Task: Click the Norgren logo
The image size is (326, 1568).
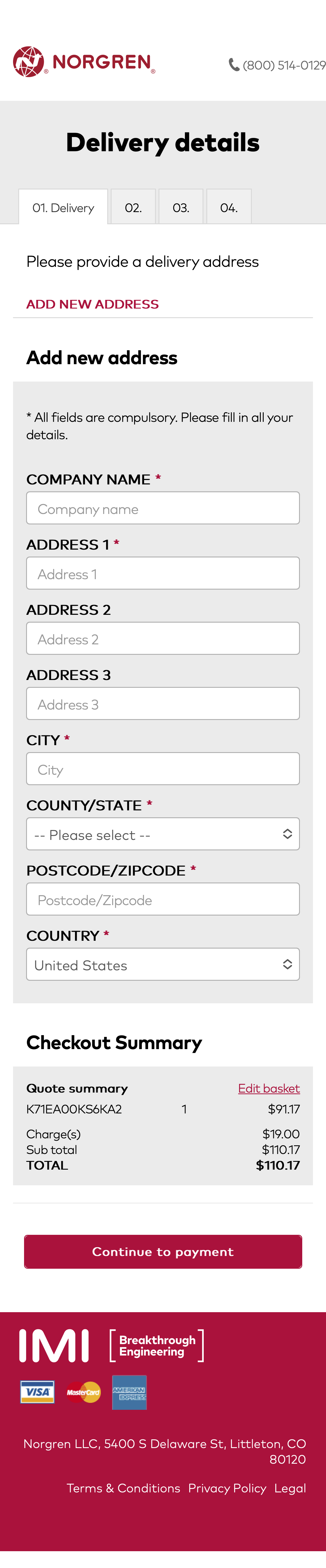Action: coord(82,63)
